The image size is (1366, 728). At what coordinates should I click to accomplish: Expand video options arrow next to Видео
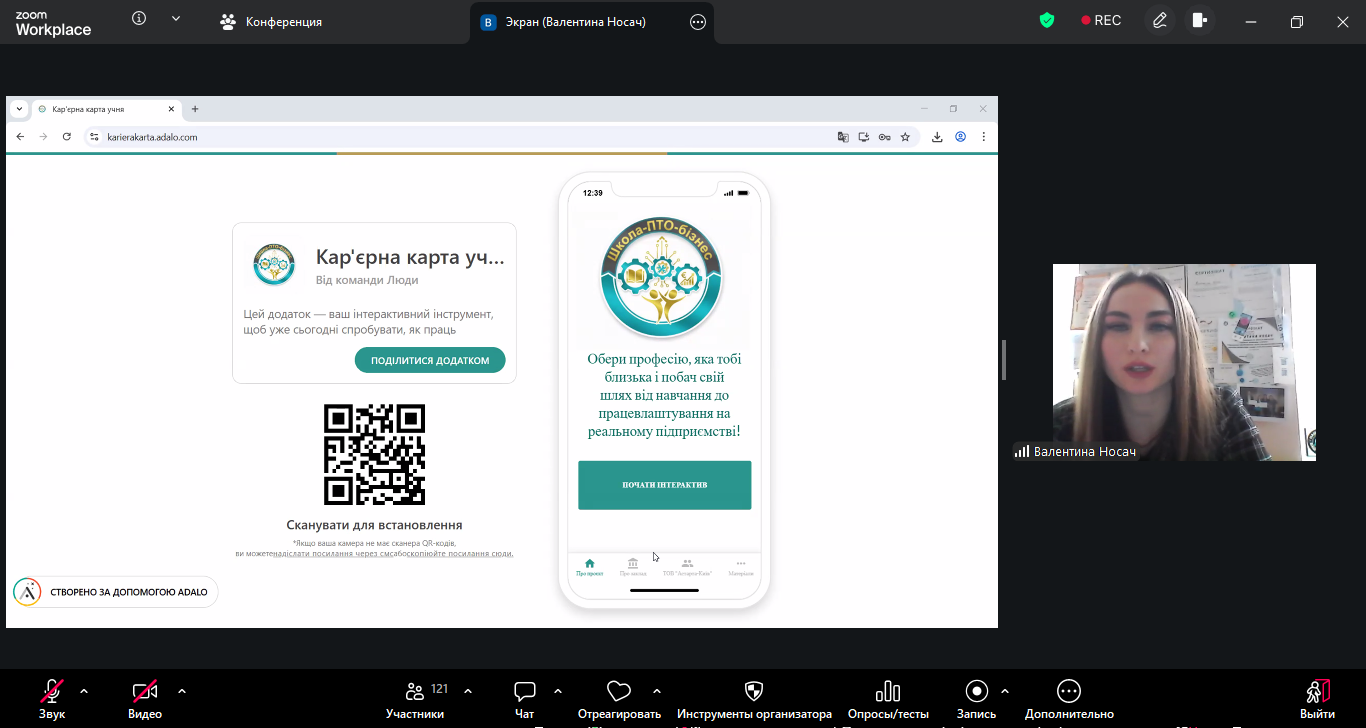tap(182, 691)
